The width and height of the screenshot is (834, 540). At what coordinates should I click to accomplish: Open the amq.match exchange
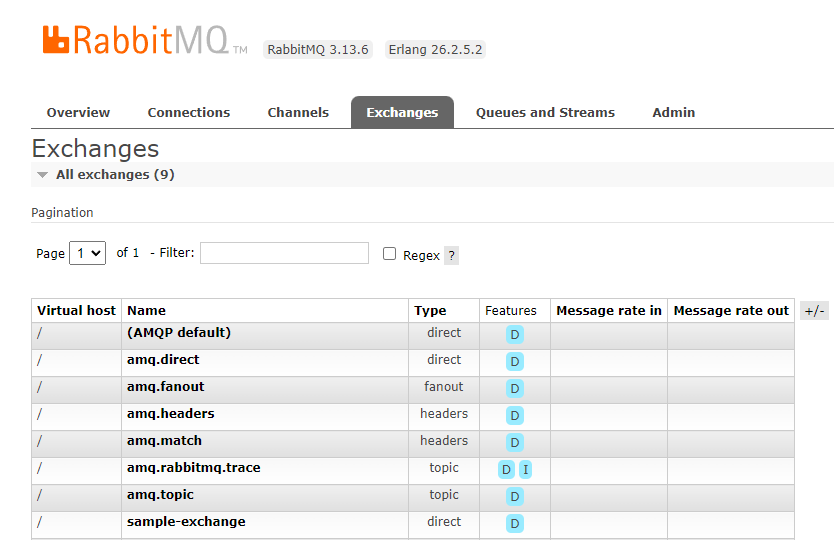pyautogui.click(x=164, y=441)
